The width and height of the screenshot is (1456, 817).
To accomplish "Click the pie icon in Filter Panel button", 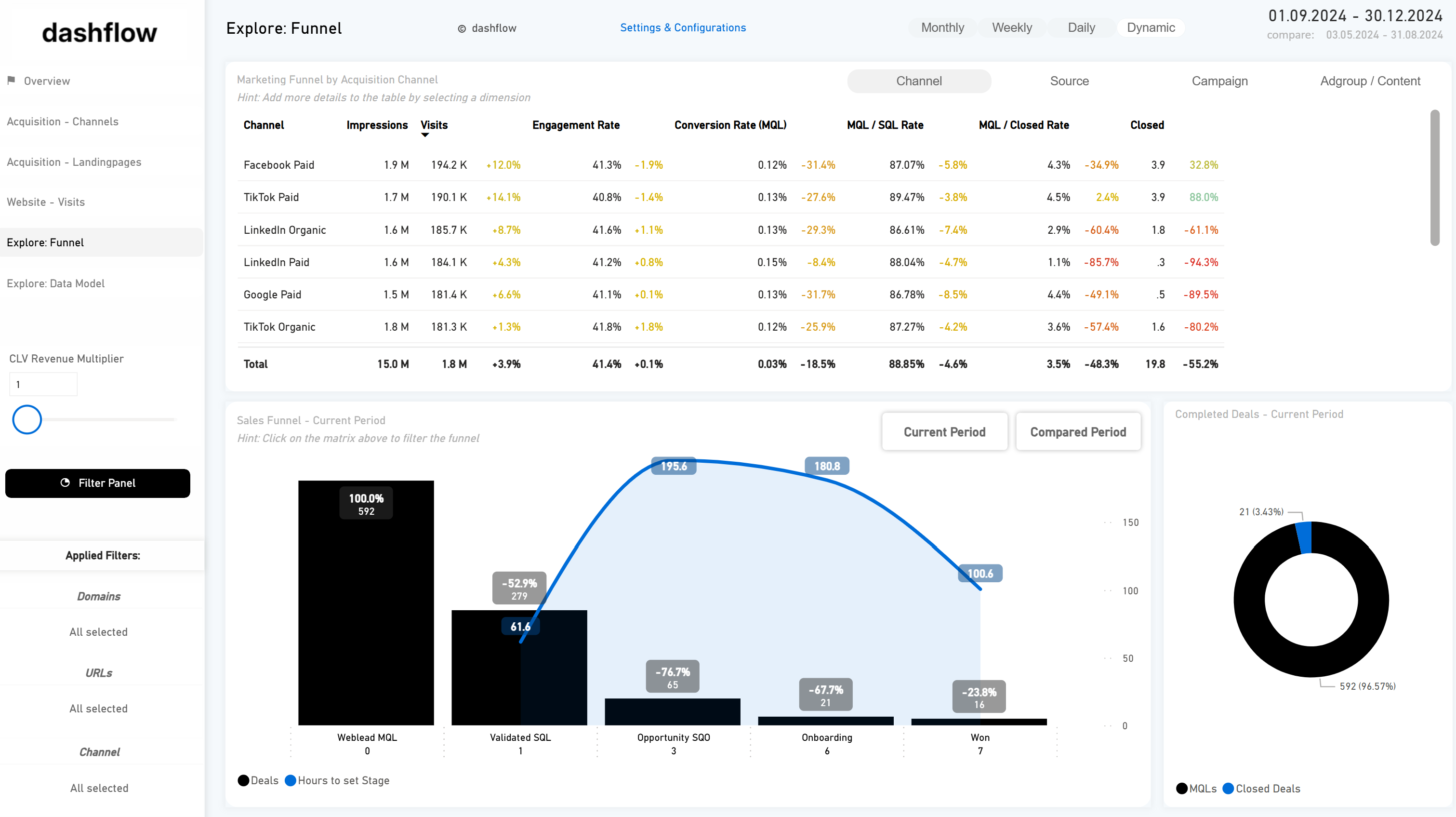I will (x=65, y=483).
